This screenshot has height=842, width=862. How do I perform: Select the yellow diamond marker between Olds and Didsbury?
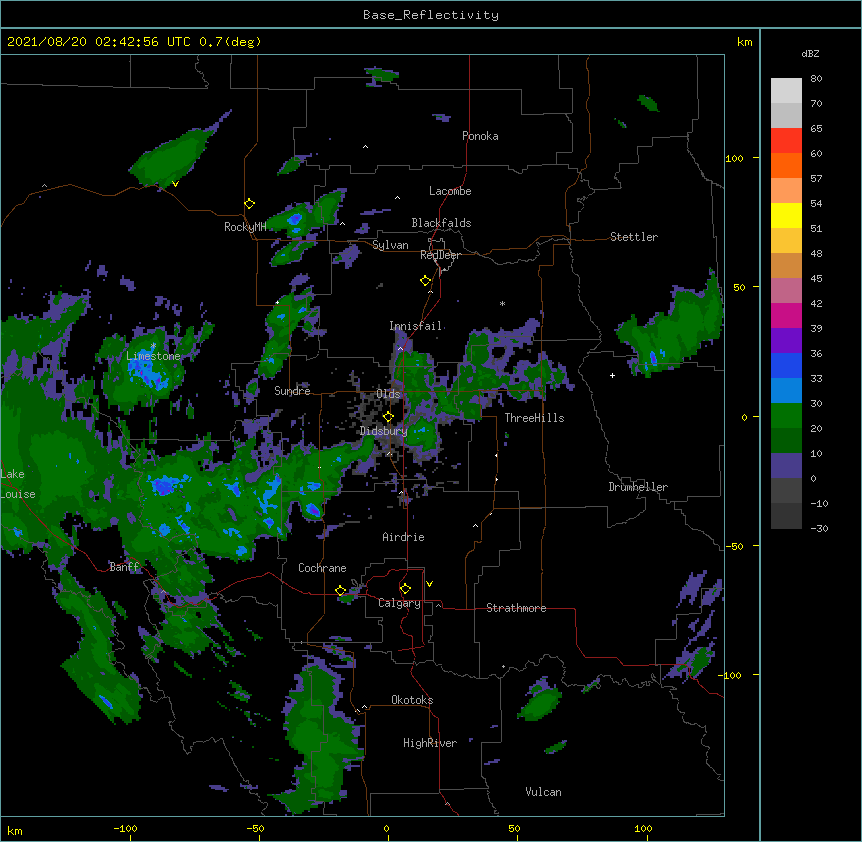[388, 417]
